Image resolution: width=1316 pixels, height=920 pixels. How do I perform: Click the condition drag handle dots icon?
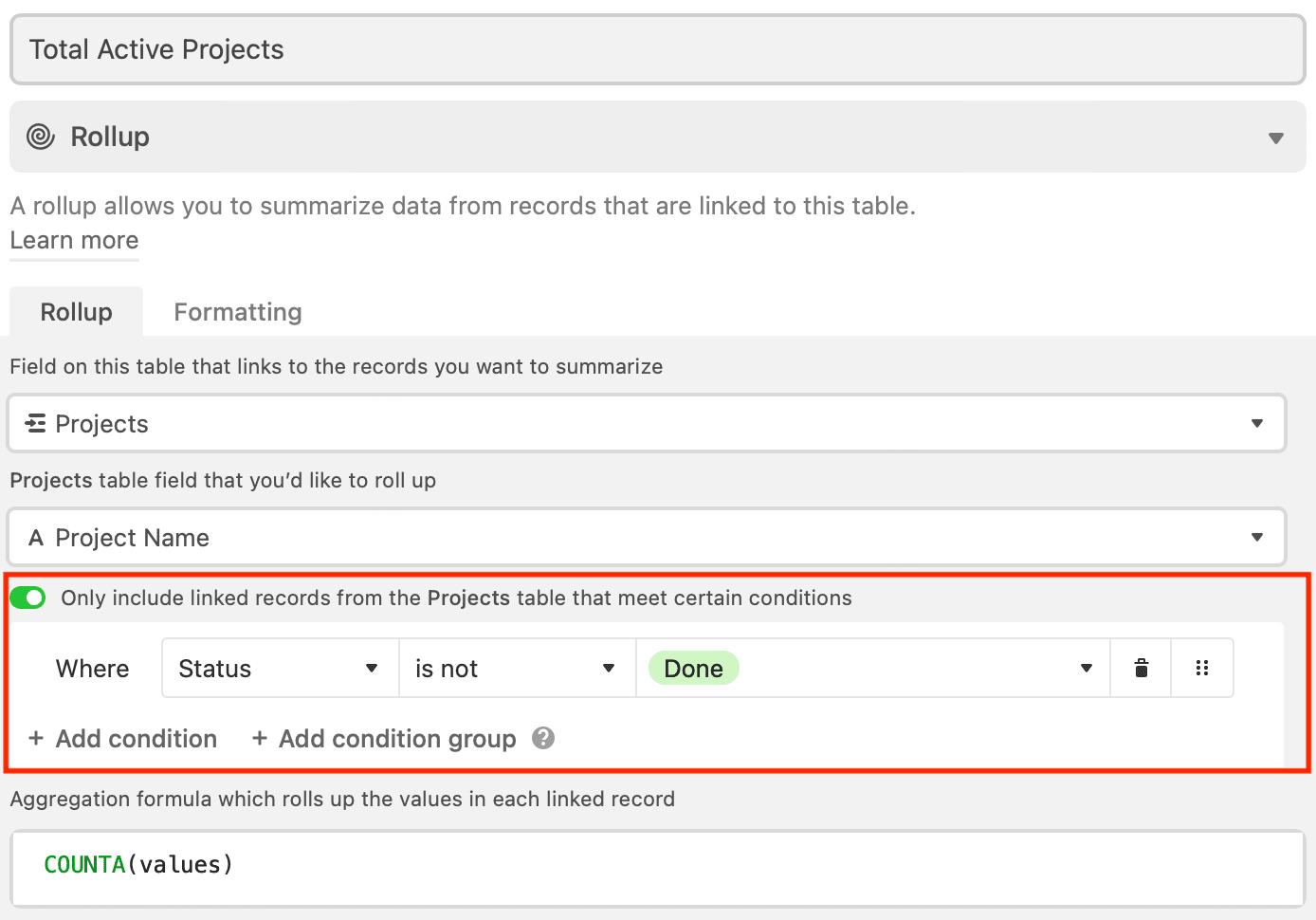(x=1202, y=669)
